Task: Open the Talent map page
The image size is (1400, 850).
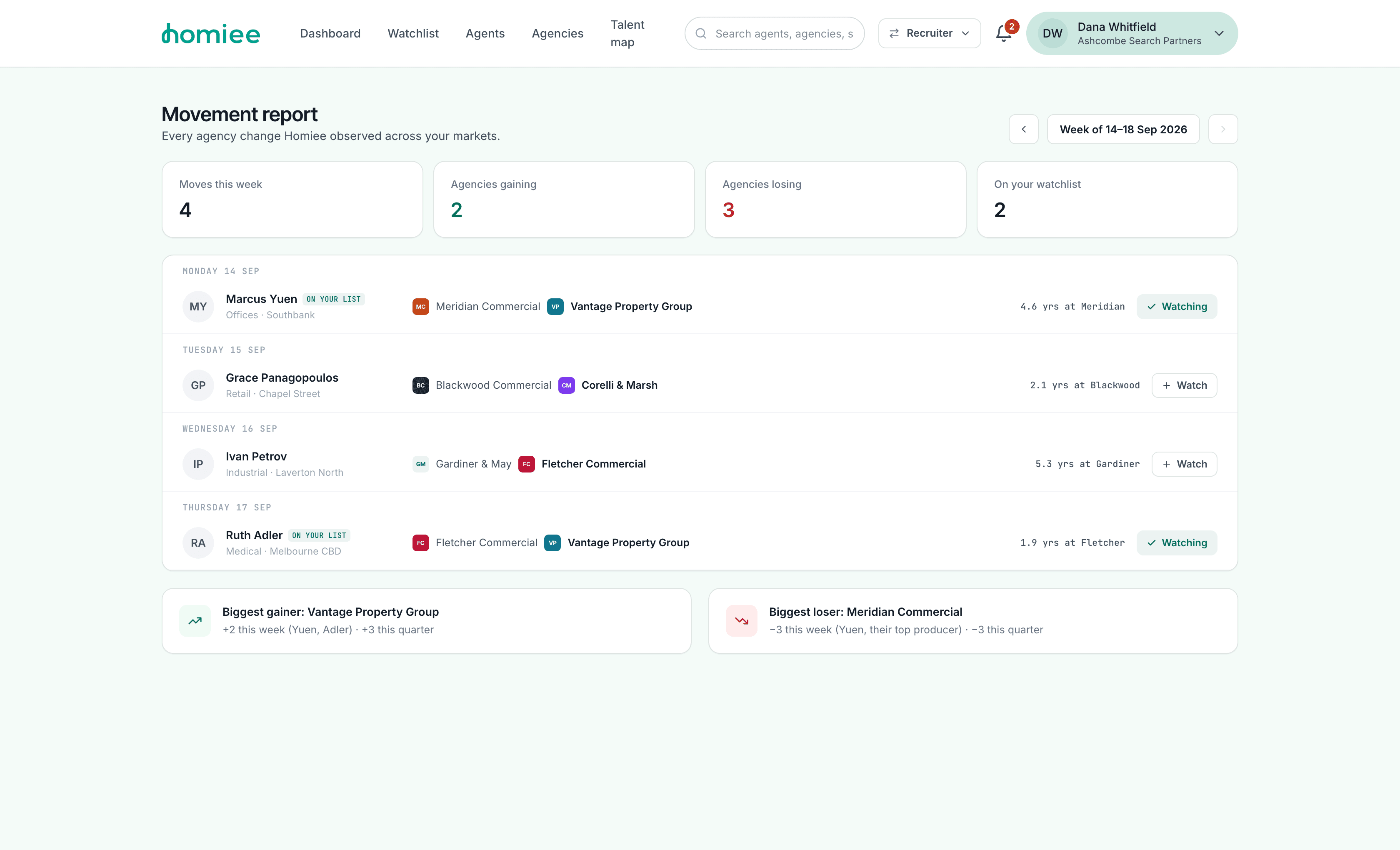Action: [x=627, y=33]
